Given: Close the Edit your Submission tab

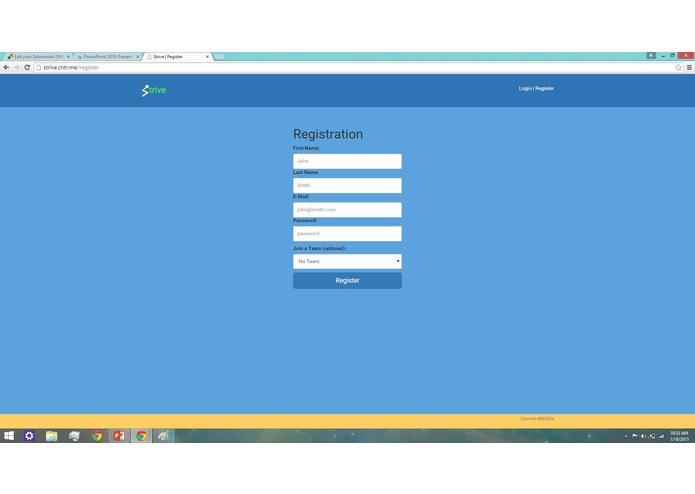Looking at the screenshot, I should [x=68, y=57].
